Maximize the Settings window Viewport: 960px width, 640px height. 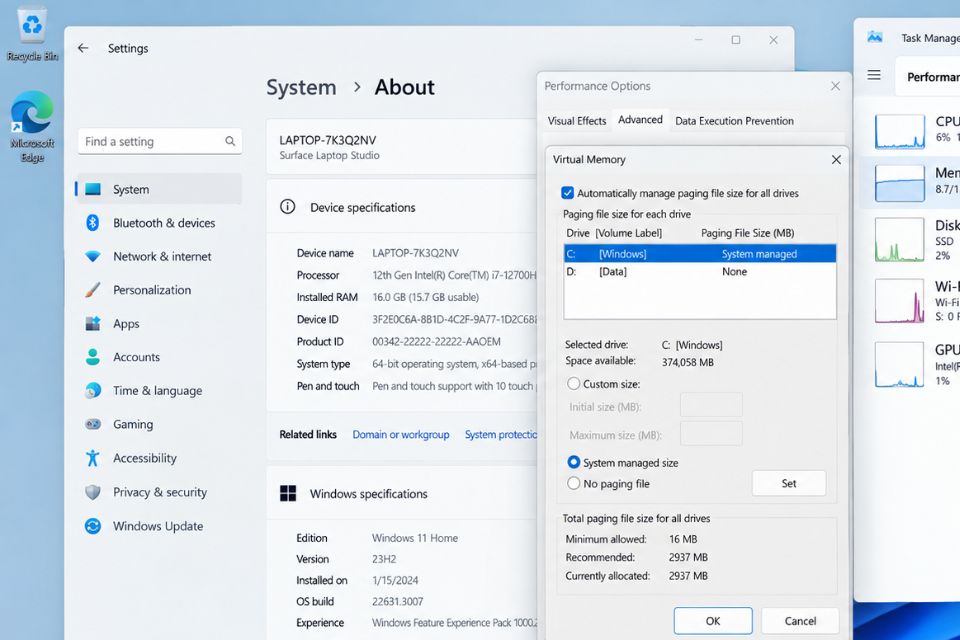click(736, 40)
